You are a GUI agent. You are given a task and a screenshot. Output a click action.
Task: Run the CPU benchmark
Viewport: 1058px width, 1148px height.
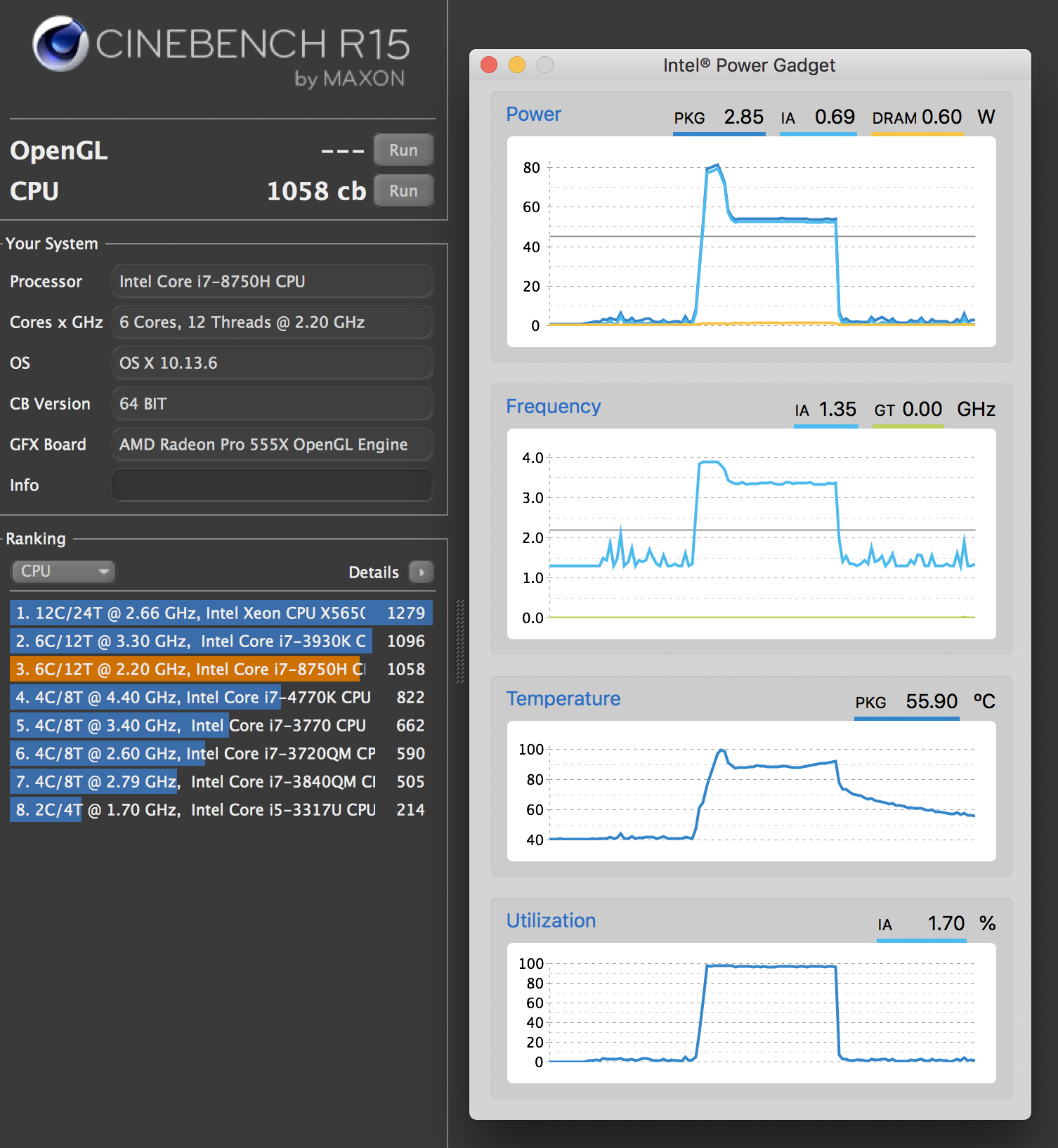coord(403,190)
